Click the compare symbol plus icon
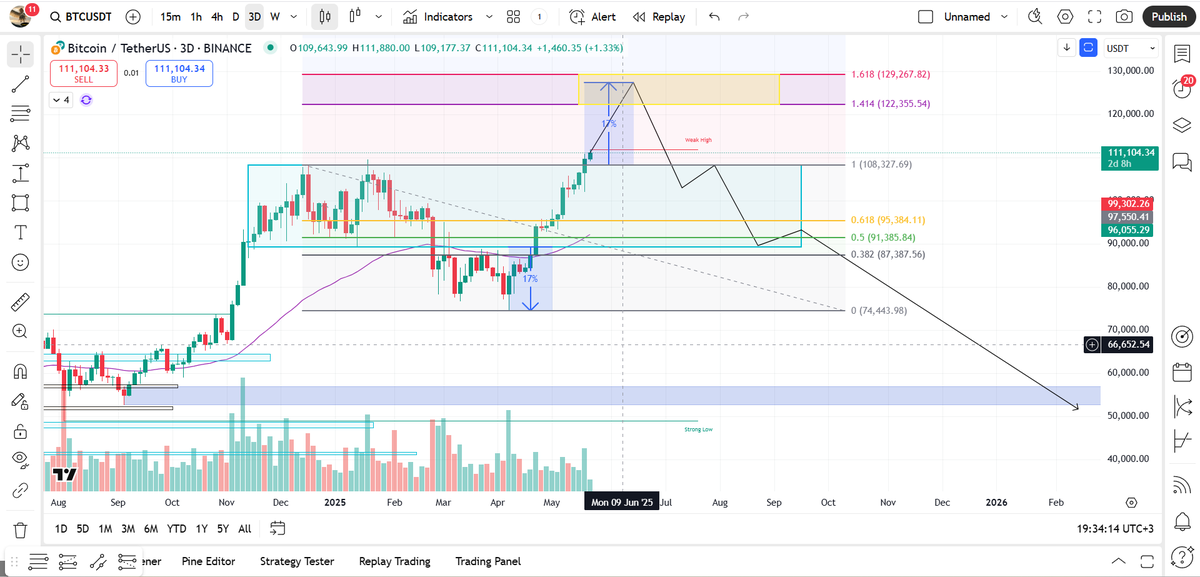This screenshot has width=1200, height=577. pos(134,17)
